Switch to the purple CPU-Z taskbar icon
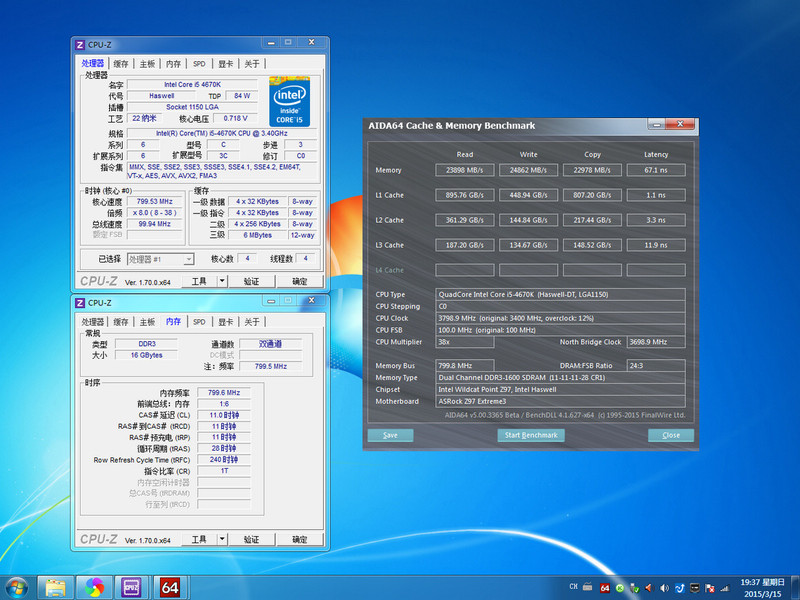 pos(132,586)
